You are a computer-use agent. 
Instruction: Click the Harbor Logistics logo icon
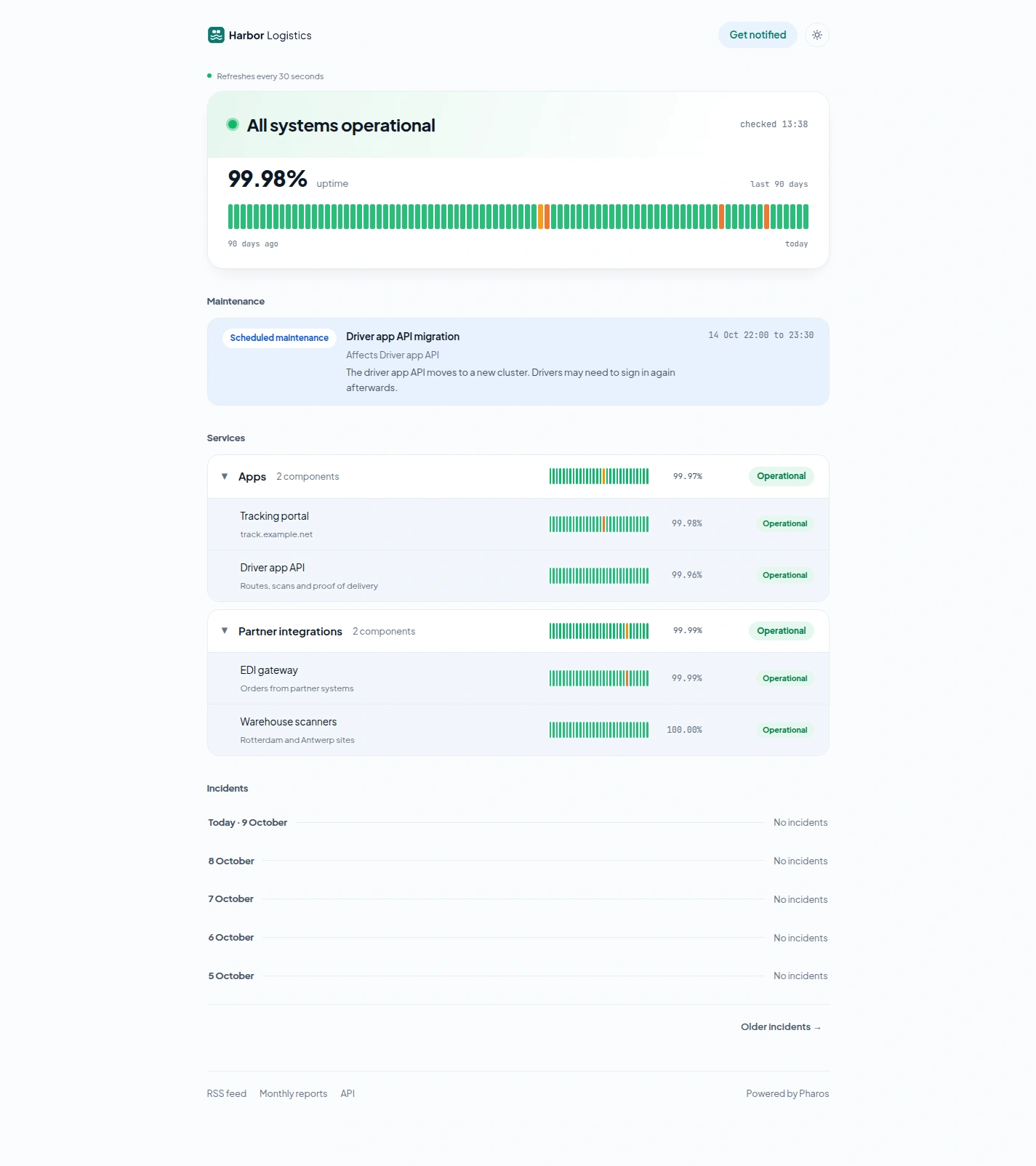(x=216, y=35)
